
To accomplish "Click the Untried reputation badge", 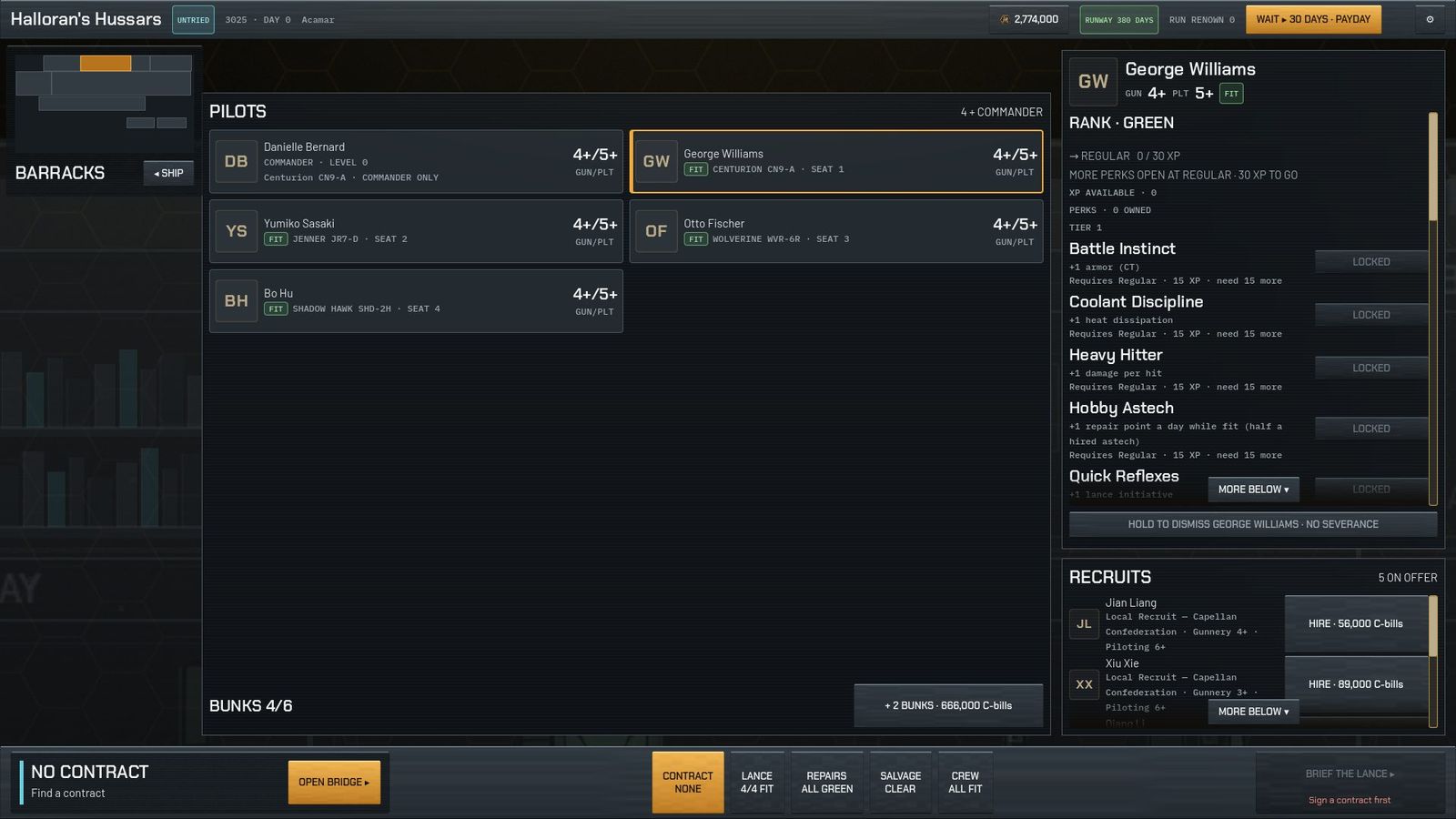I will coord(193,19).
